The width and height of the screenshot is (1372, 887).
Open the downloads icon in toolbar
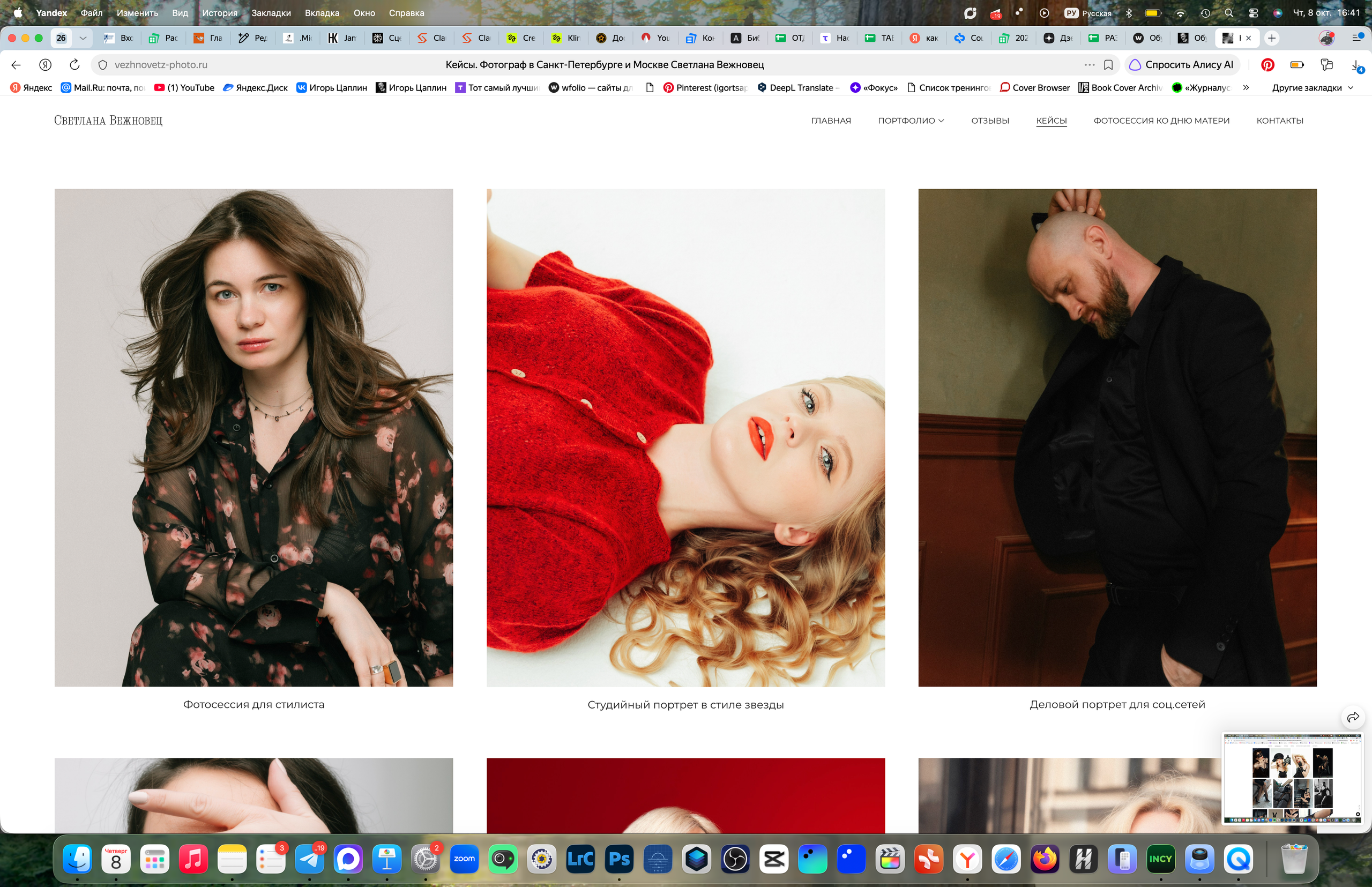(x=1357, y=65)
